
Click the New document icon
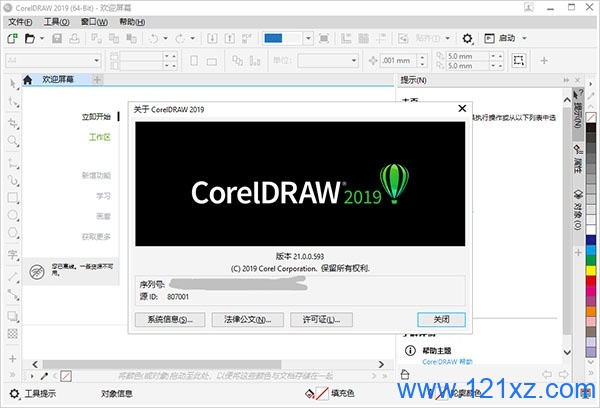click(12, 38)
